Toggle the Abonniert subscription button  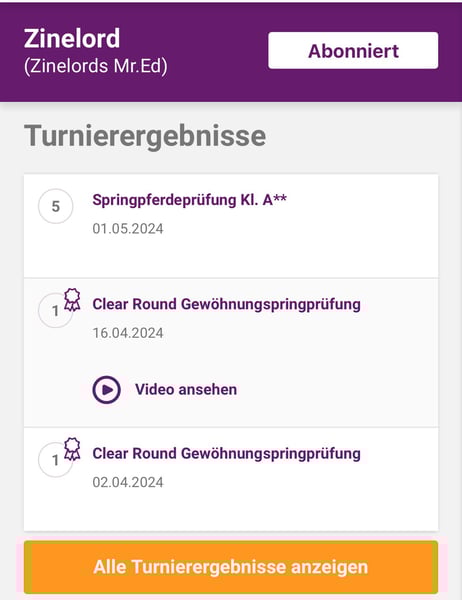[x=353, y=51]
